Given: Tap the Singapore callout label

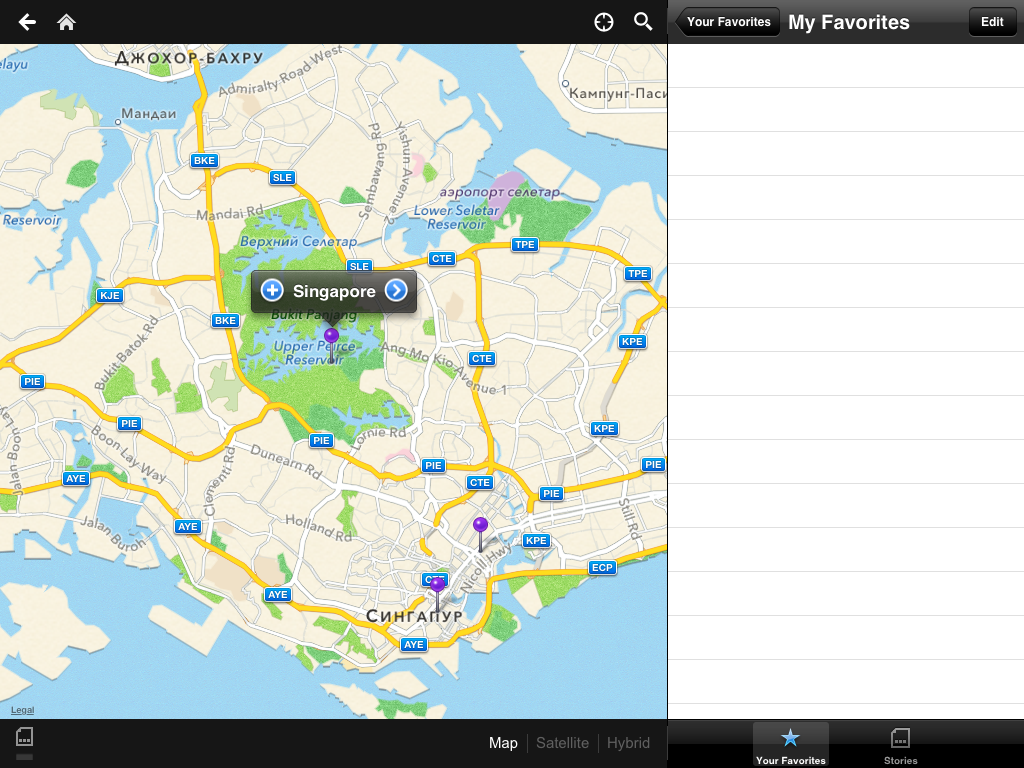Looking at the screenshot, I should point(334,291).
